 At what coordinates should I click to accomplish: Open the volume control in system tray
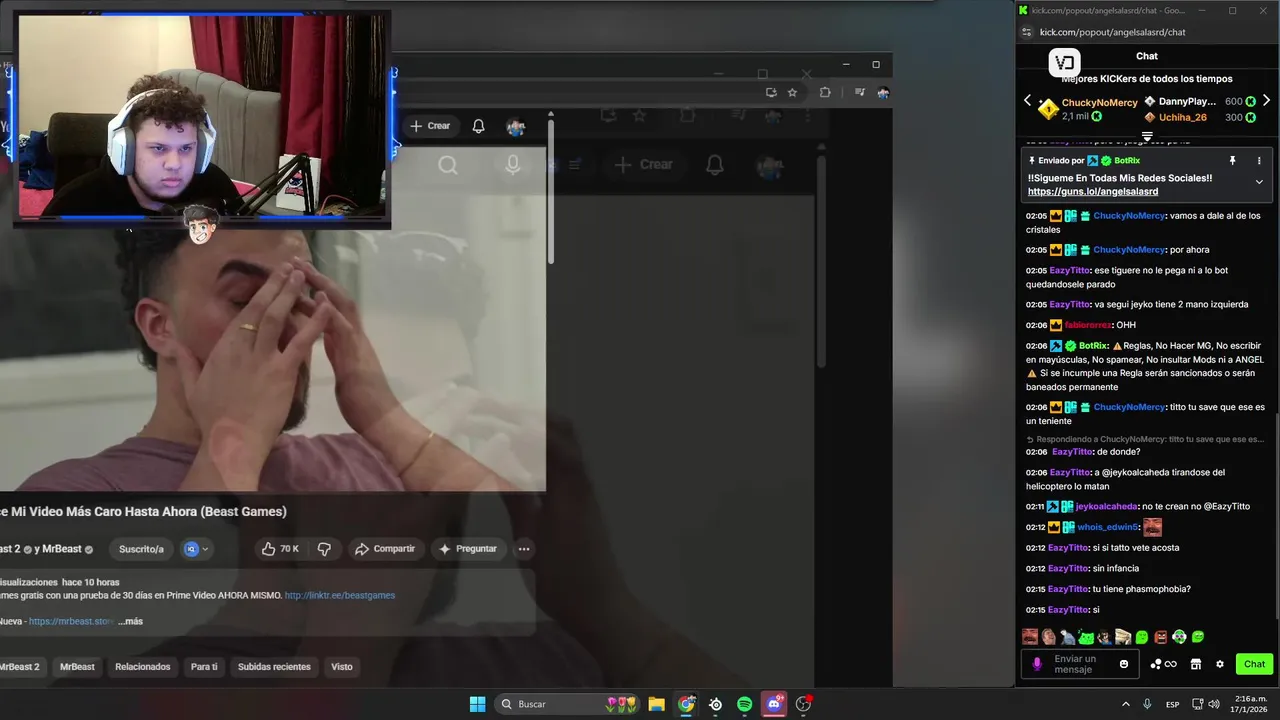(x=1214, y=704)
